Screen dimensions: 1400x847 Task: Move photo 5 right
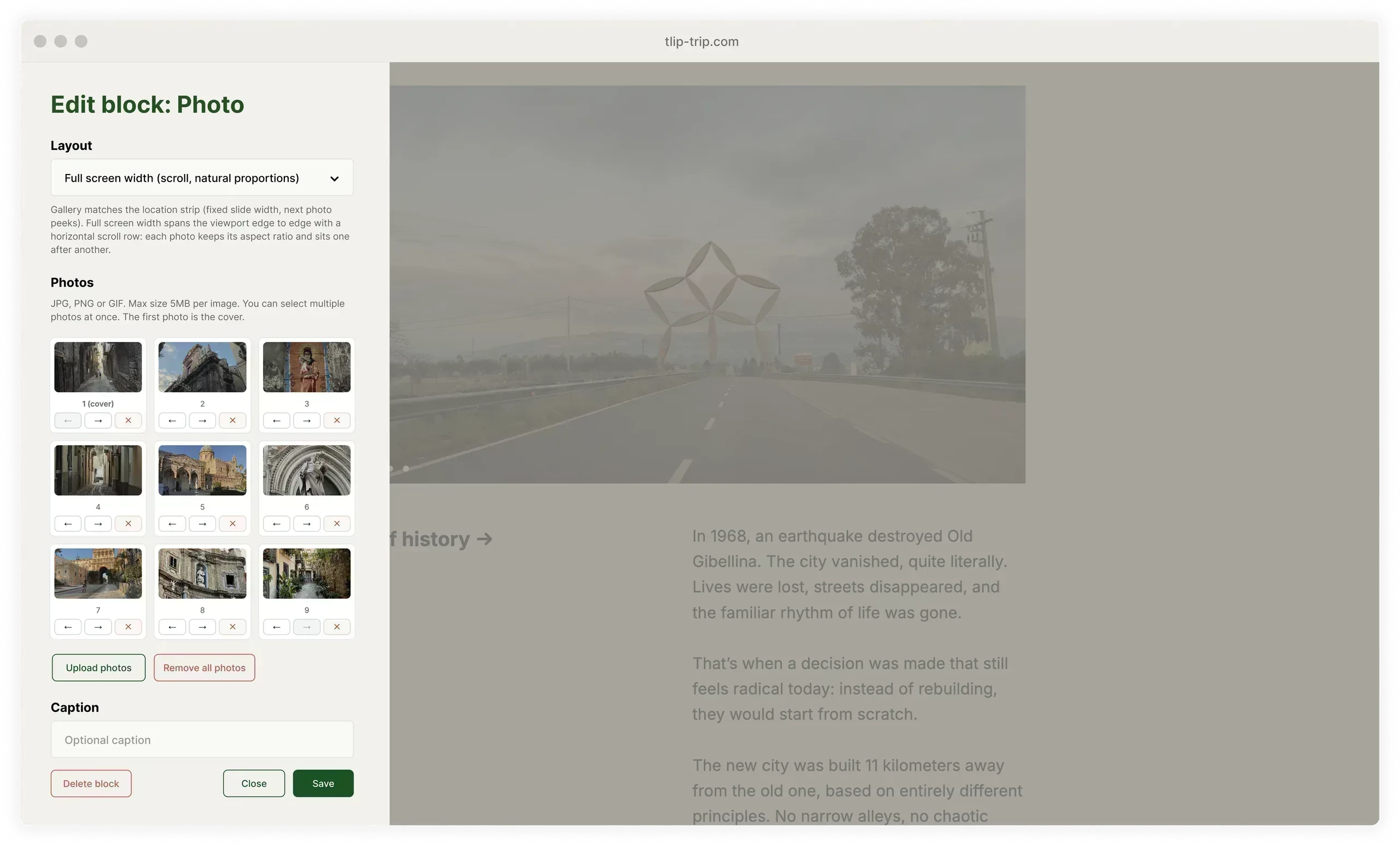point(202,524)
